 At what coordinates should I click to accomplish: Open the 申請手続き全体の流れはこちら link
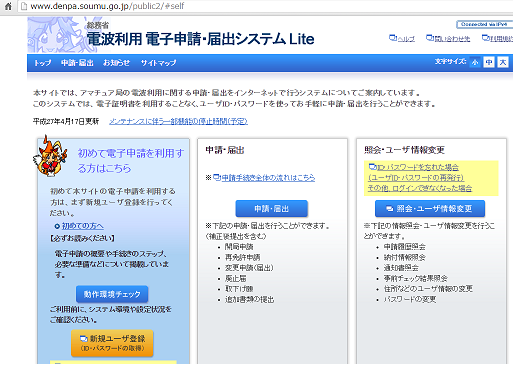(x=268, y=178)
